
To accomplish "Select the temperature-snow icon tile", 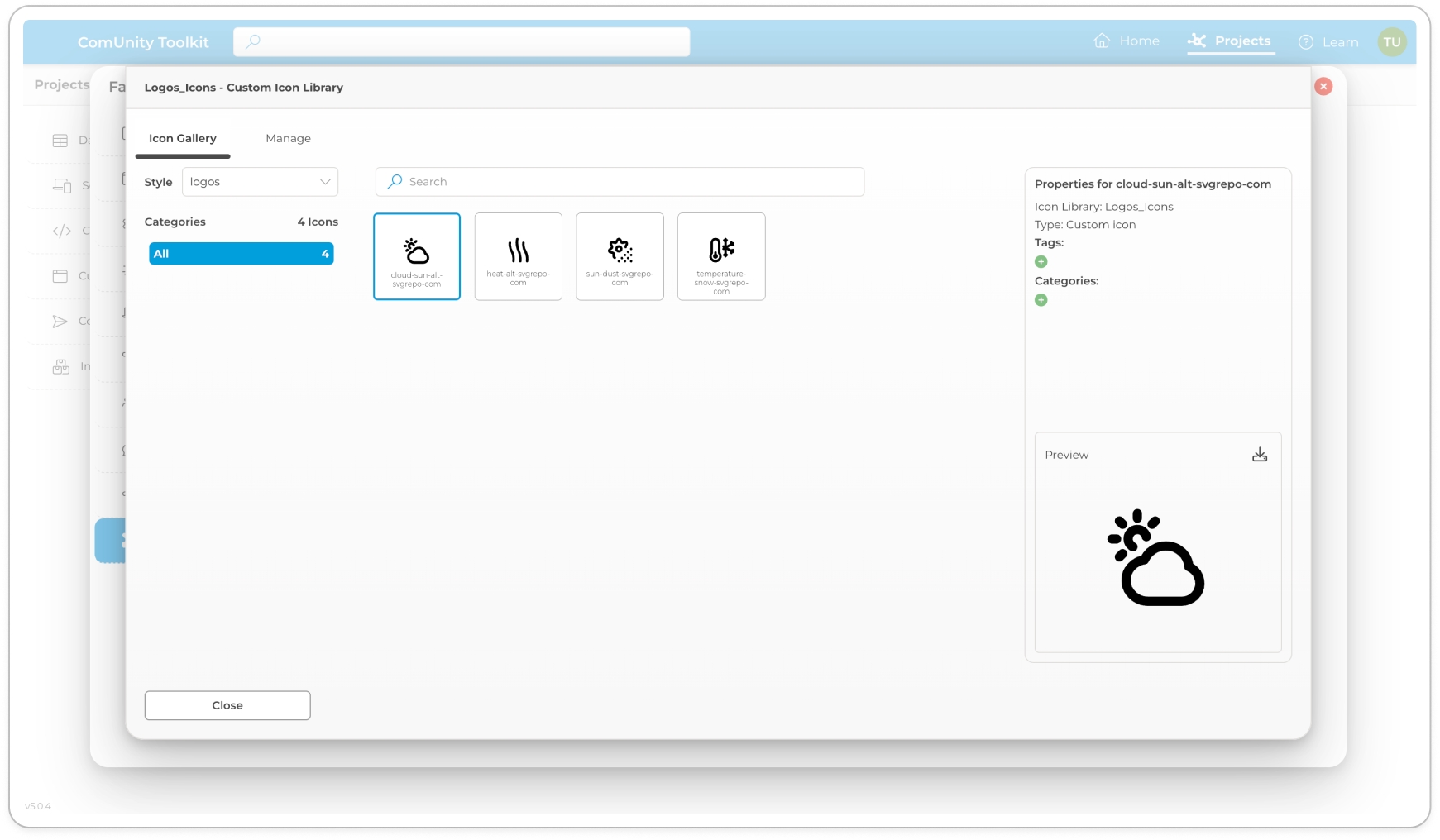I will click(x=720, y=256).
